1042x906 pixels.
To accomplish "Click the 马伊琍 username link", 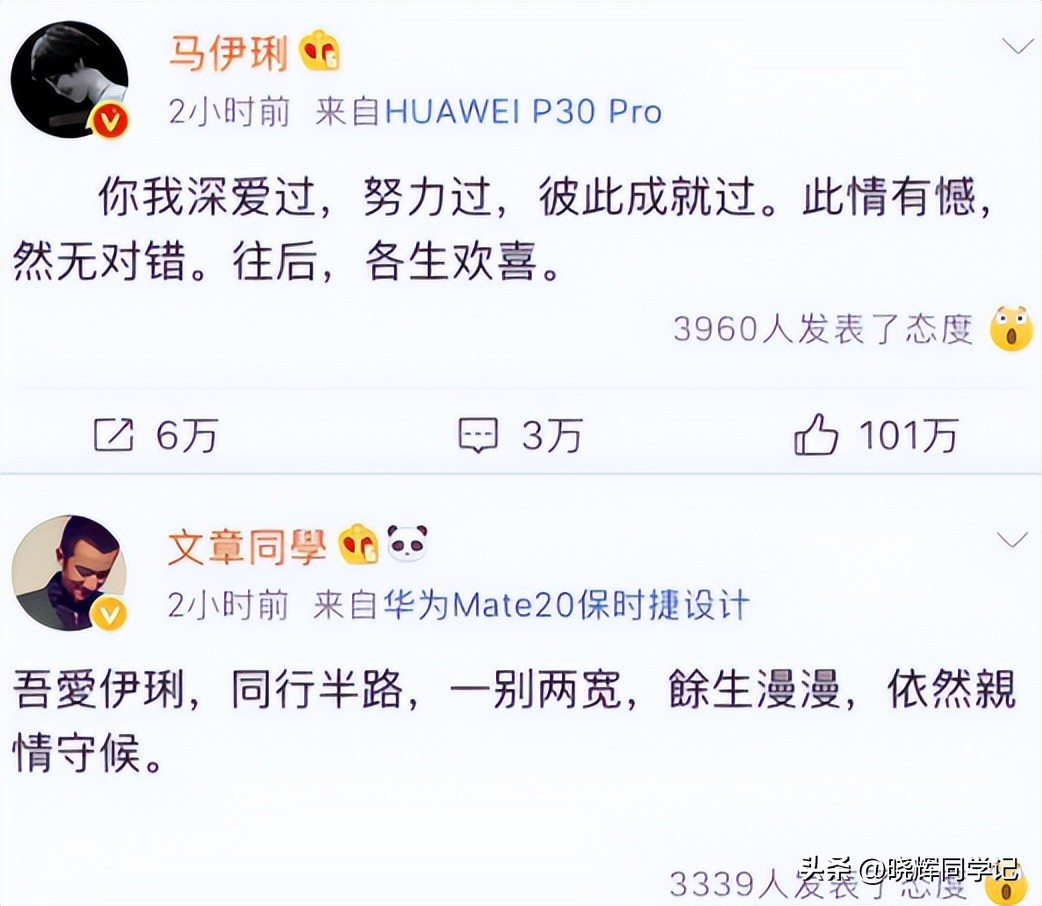I will click(x=229, y=53).
